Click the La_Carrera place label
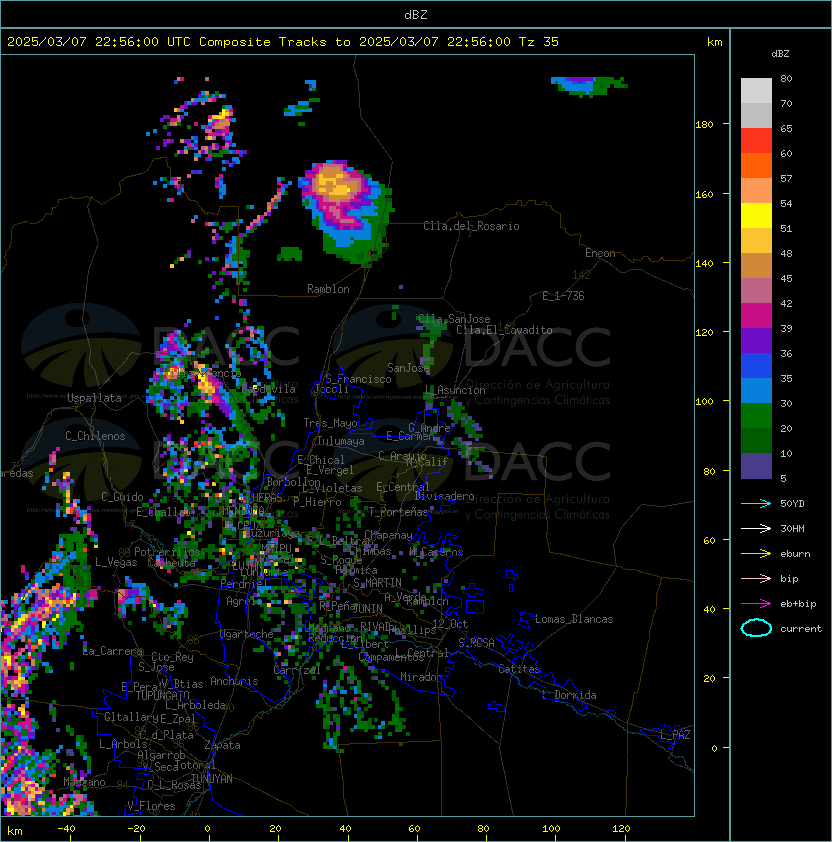The image size is (832, 842). click(113, 651)
